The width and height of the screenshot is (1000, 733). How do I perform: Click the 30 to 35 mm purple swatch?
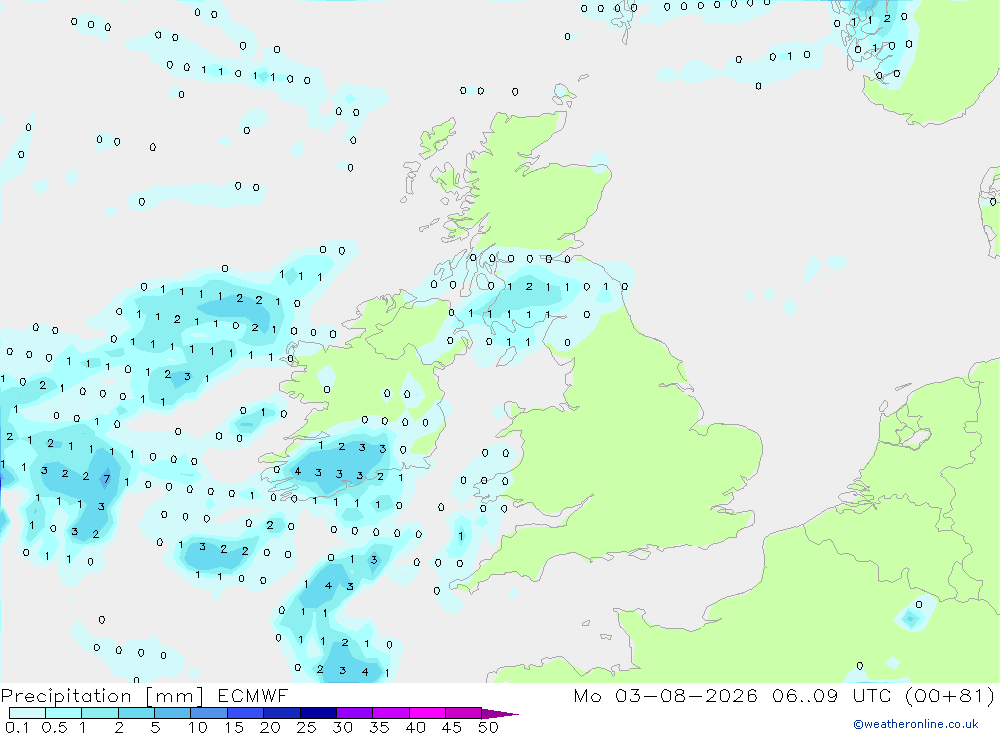(x=355, y=713)
